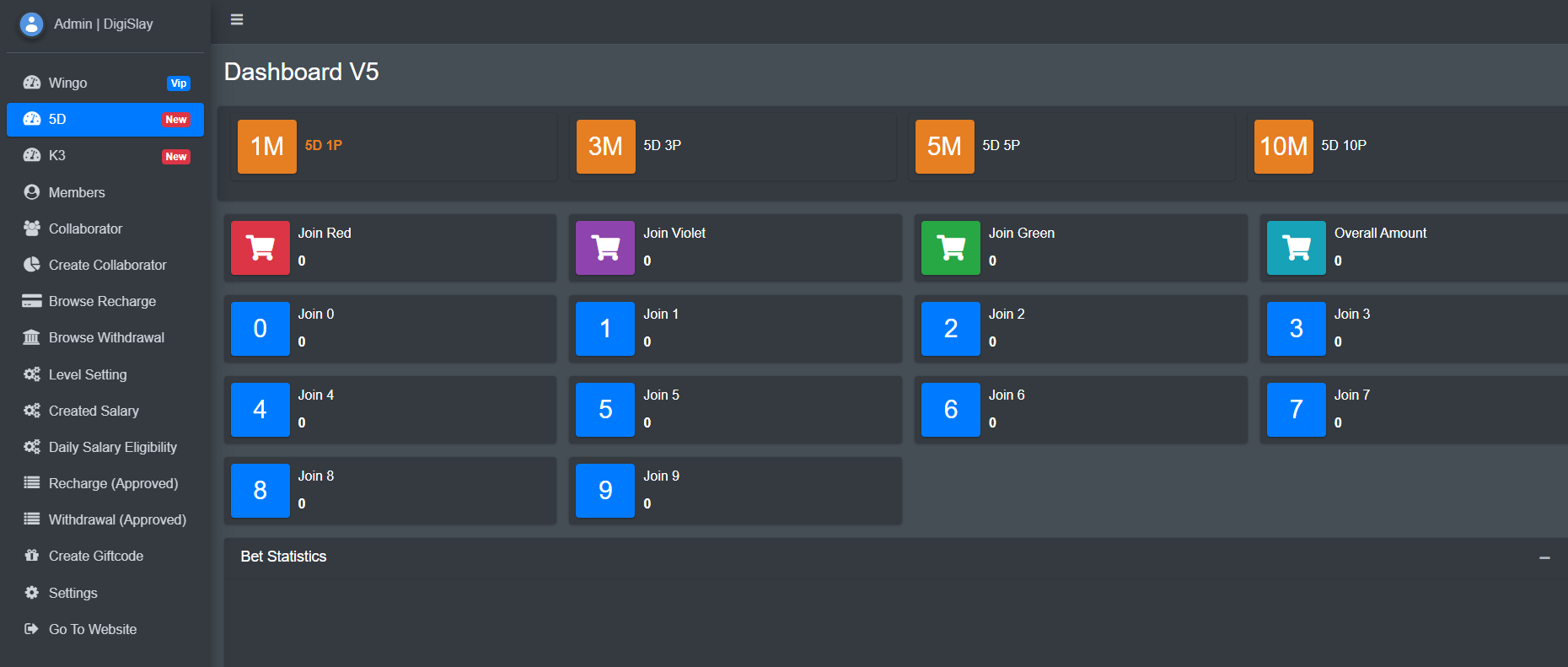Click the Settings gear icon
The height and width of the screenshot is (667, 1568).
coord(32,593)
